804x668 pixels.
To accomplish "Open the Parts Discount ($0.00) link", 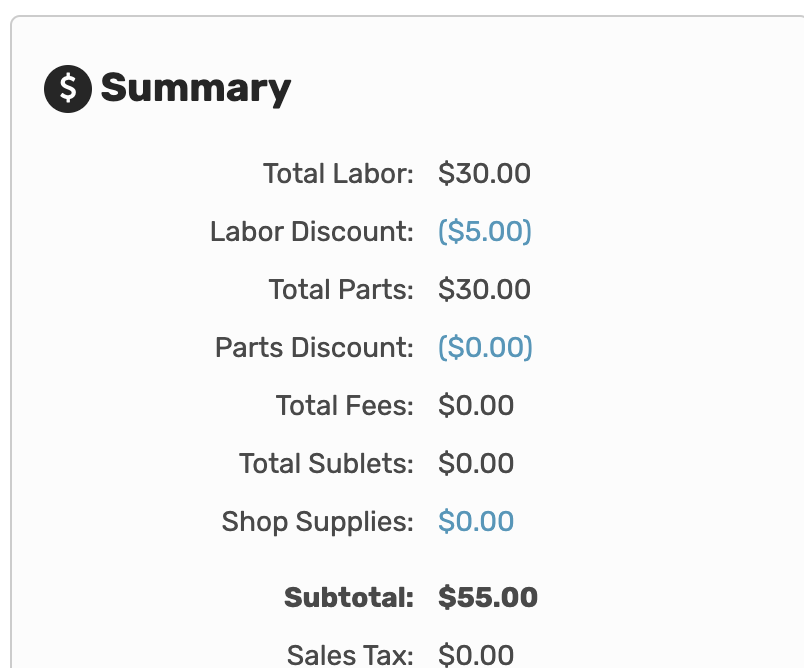I will [485, 347].
